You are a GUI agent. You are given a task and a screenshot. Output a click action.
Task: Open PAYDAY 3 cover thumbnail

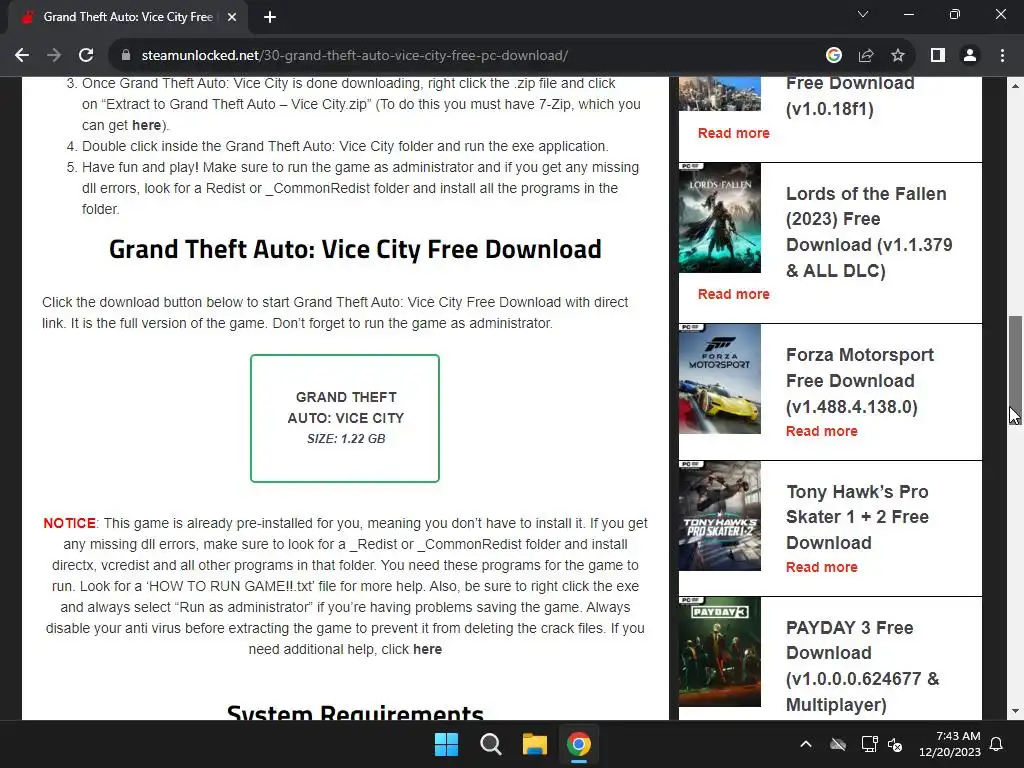coord(720,652)
